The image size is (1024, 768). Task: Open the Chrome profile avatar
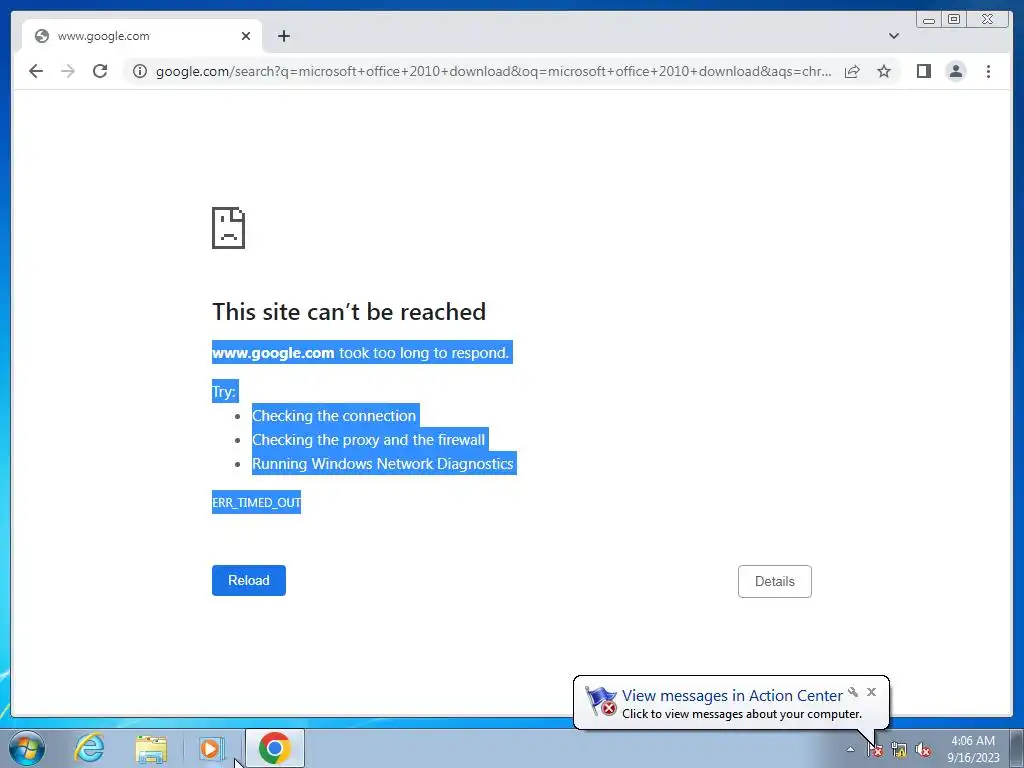(x=955, y=71)
